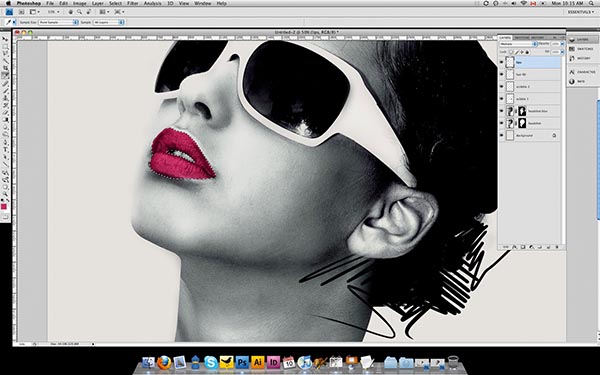The image size is (600, 375).
Task: Open the Sample layers dropdown in options bar
Action: pos(109,22)
